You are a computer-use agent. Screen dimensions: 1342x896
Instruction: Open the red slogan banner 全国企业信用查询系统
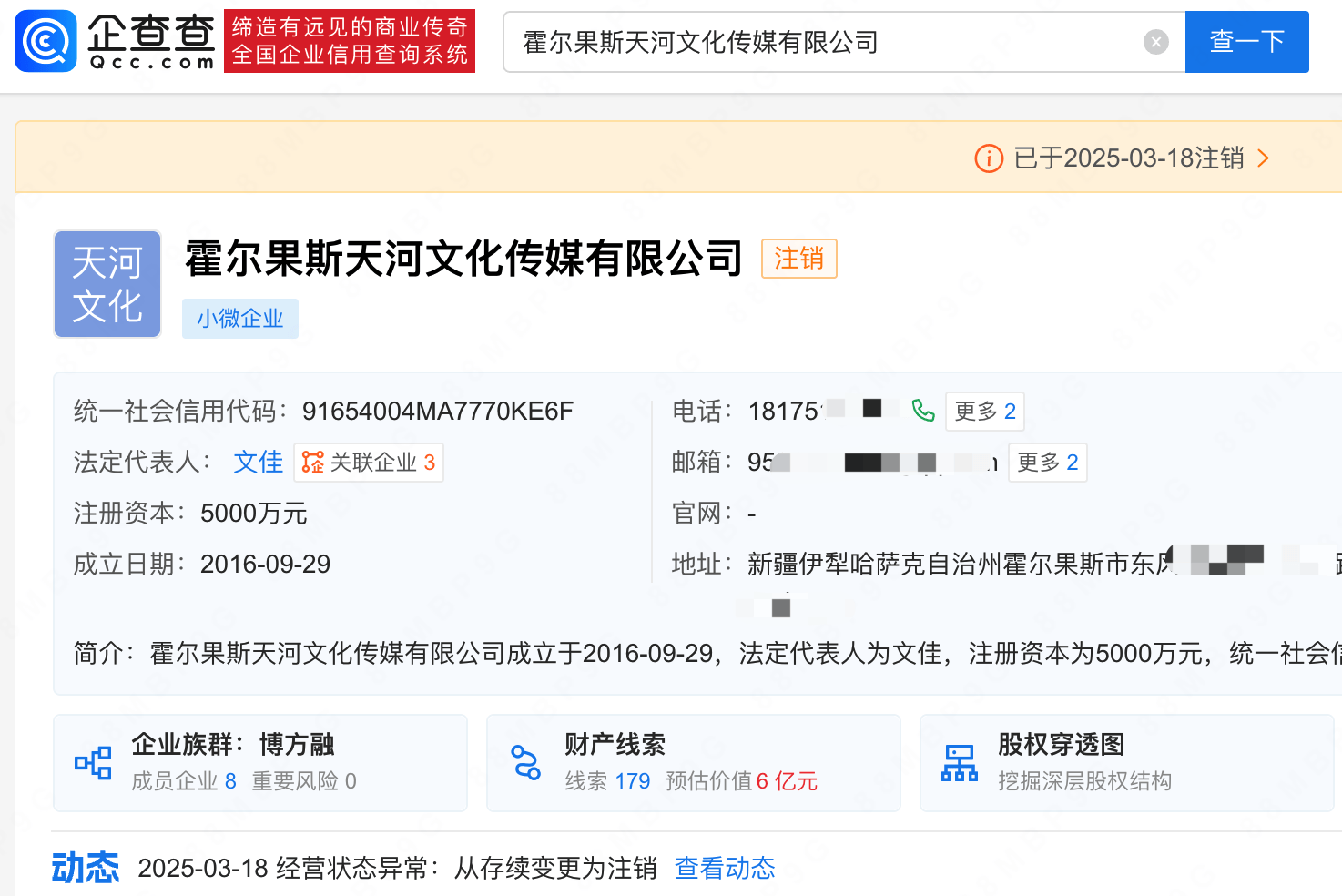350,41
